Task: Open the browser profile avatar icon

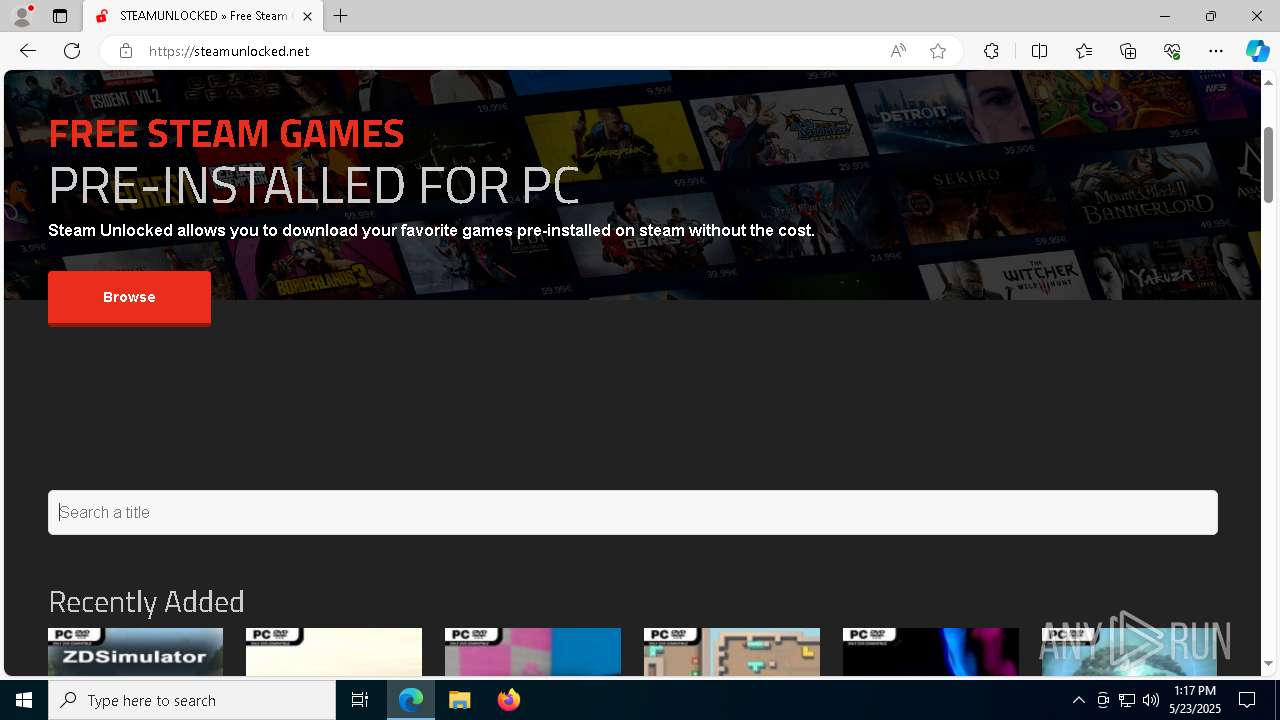Action: click(22, 16)
